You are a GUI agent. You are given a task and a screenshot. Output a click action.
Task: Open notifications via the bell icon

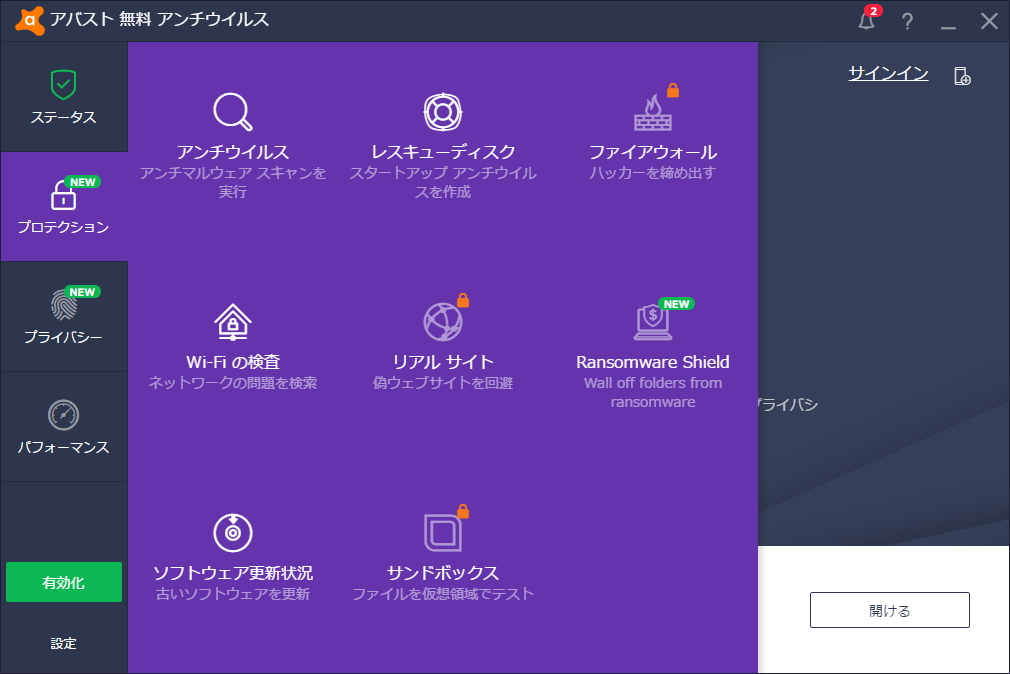(866, 20)
